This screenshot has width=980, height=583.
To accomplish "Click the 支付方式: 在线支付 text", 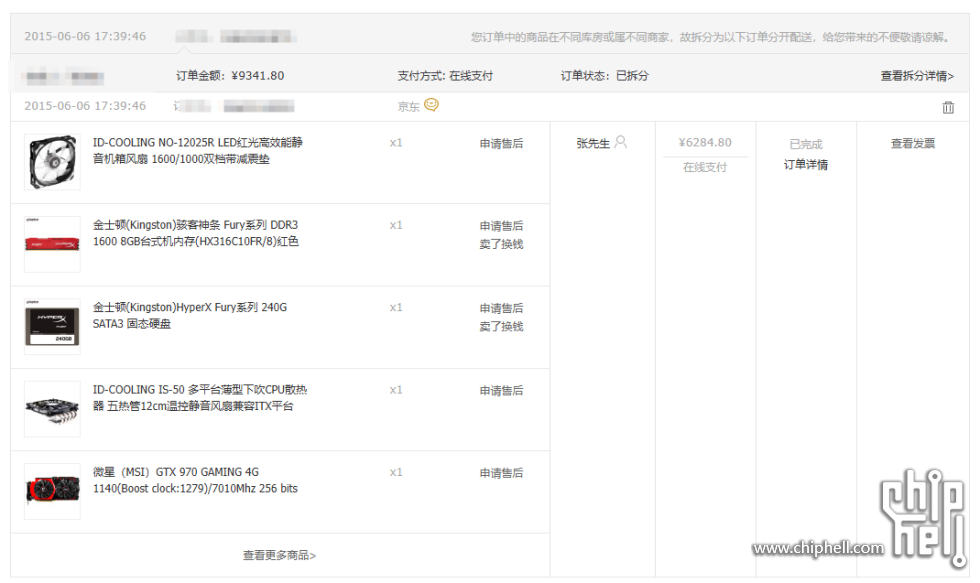I will (x=445, y=76).
